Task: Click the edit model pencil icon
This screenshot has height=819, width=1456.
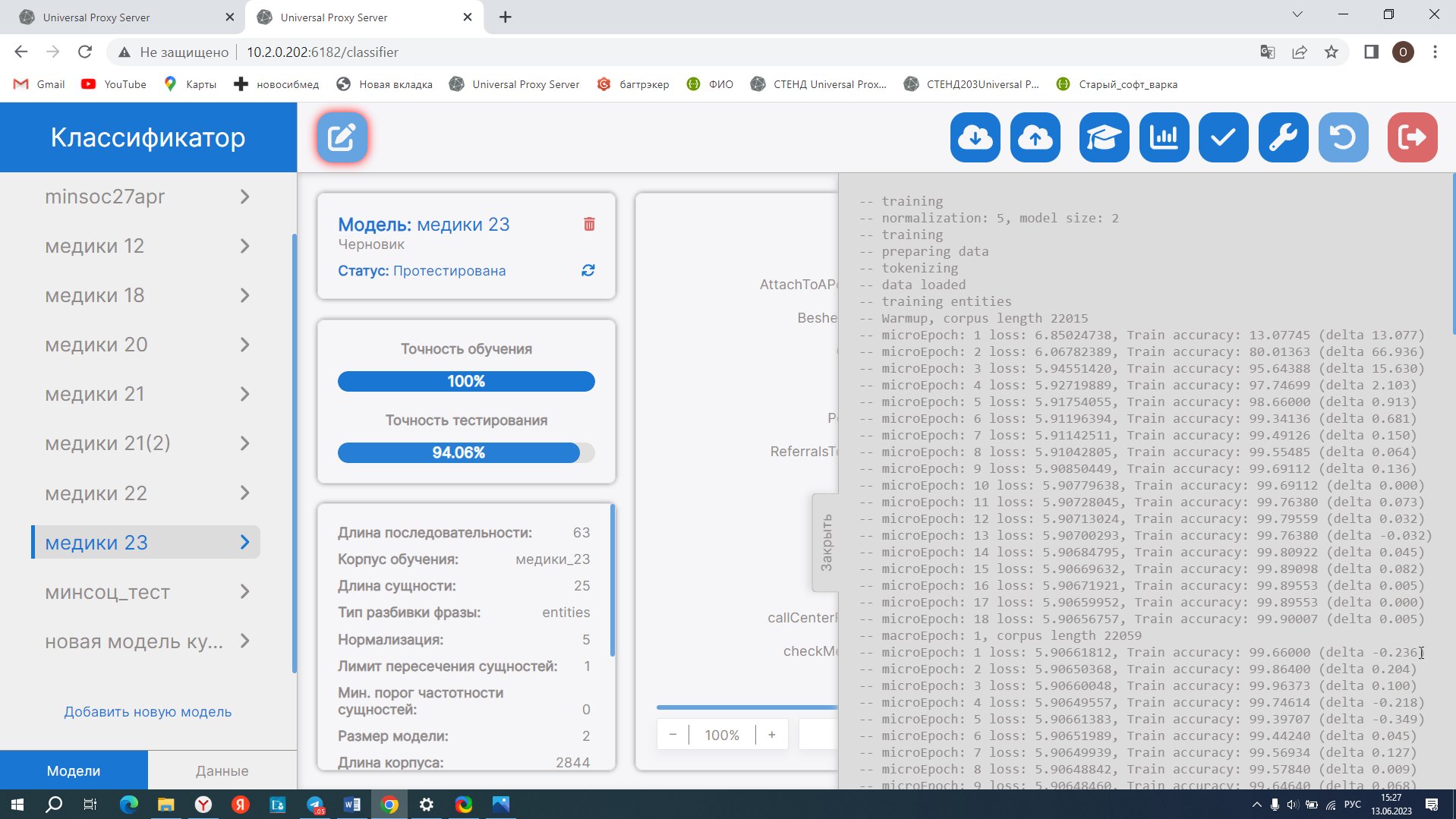Action: pos(342,137)
